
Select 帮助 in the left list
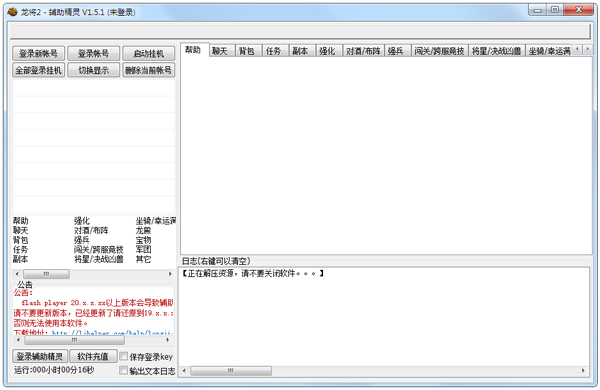click(21, 221)
